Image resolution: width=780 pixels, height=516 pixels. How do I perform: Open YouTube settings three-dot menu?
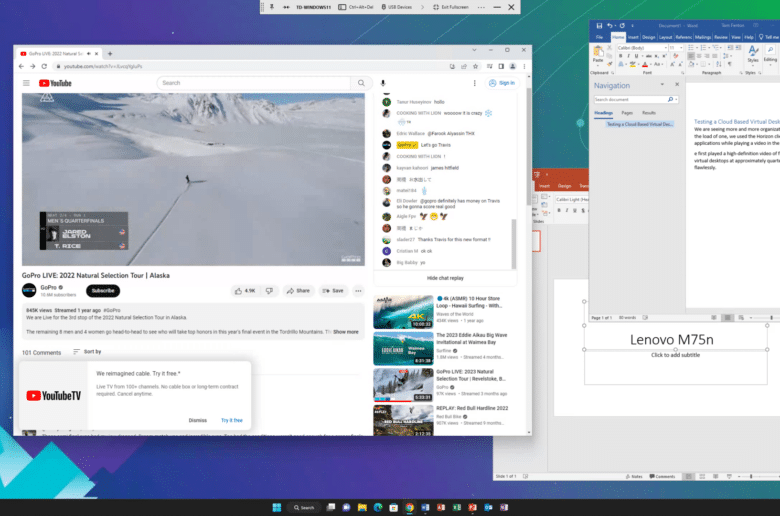[x=474, y=83]
